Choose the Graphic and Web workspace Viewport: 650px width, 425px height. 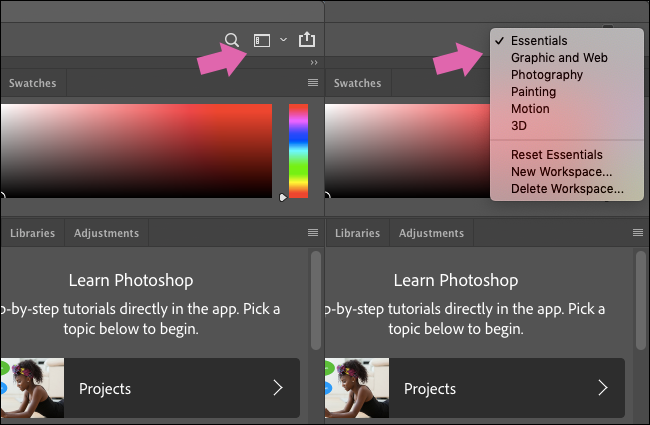click(559, 58)
